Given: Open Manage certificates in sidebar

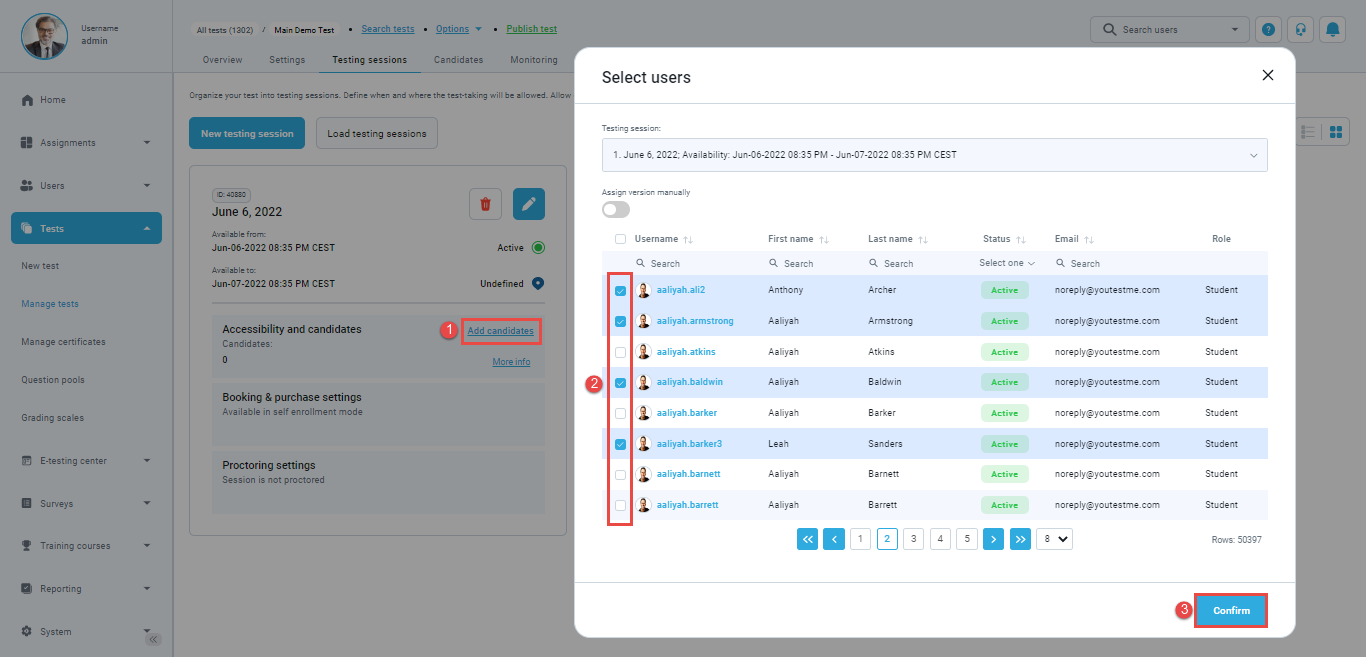Looking at the screenshot, I should click(x=63, y=342).
